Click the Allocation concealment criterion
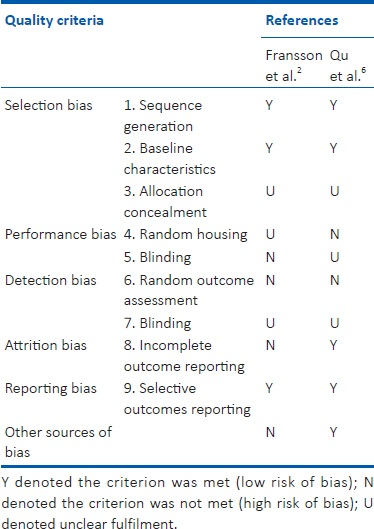The height and width of the screenshot is (529, 374). 165,201
